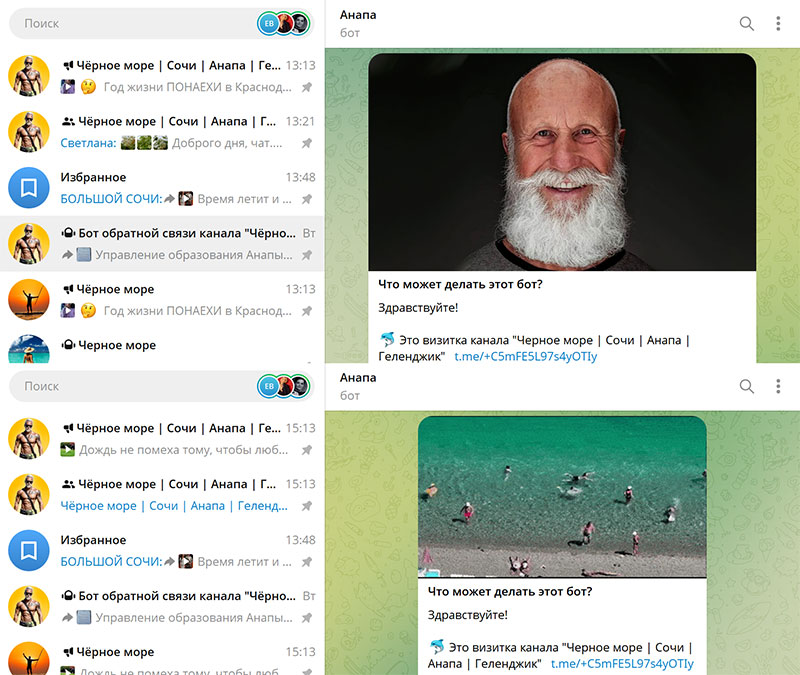
Task: Open t.me link beneath the beach photo
Action: (x=622, y=663)
